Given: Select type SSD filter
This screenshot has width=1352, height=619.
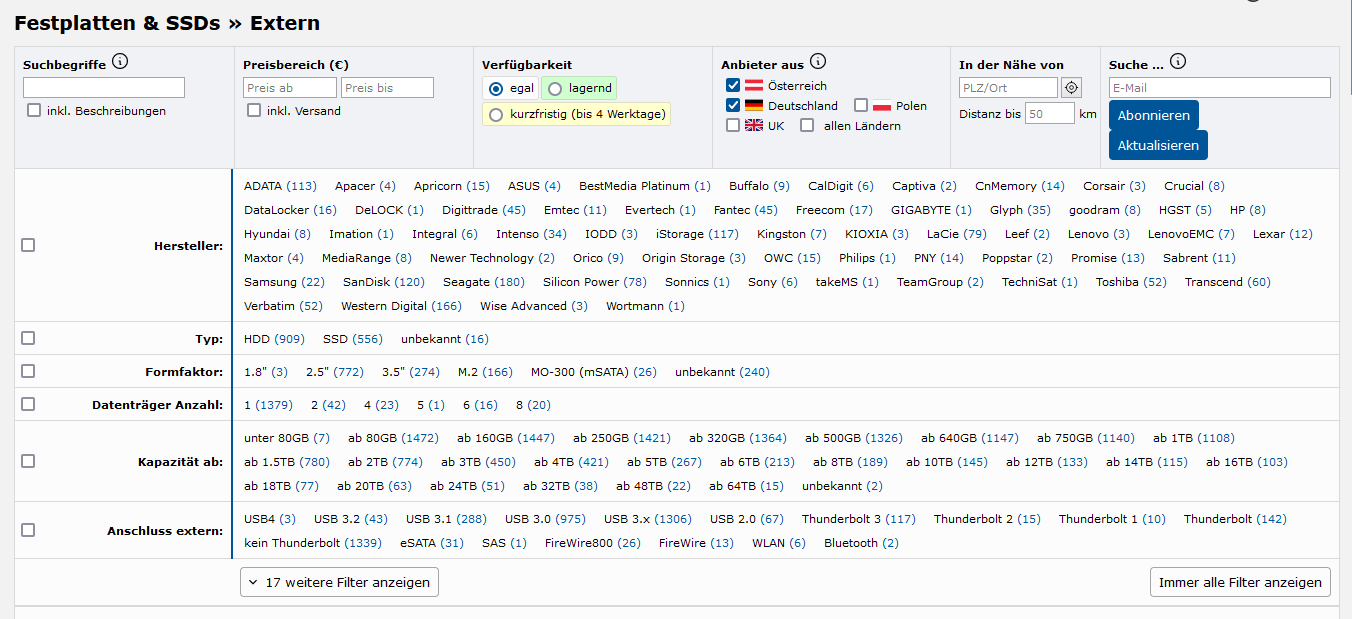Looking at the screenshot, I should 353,339.
